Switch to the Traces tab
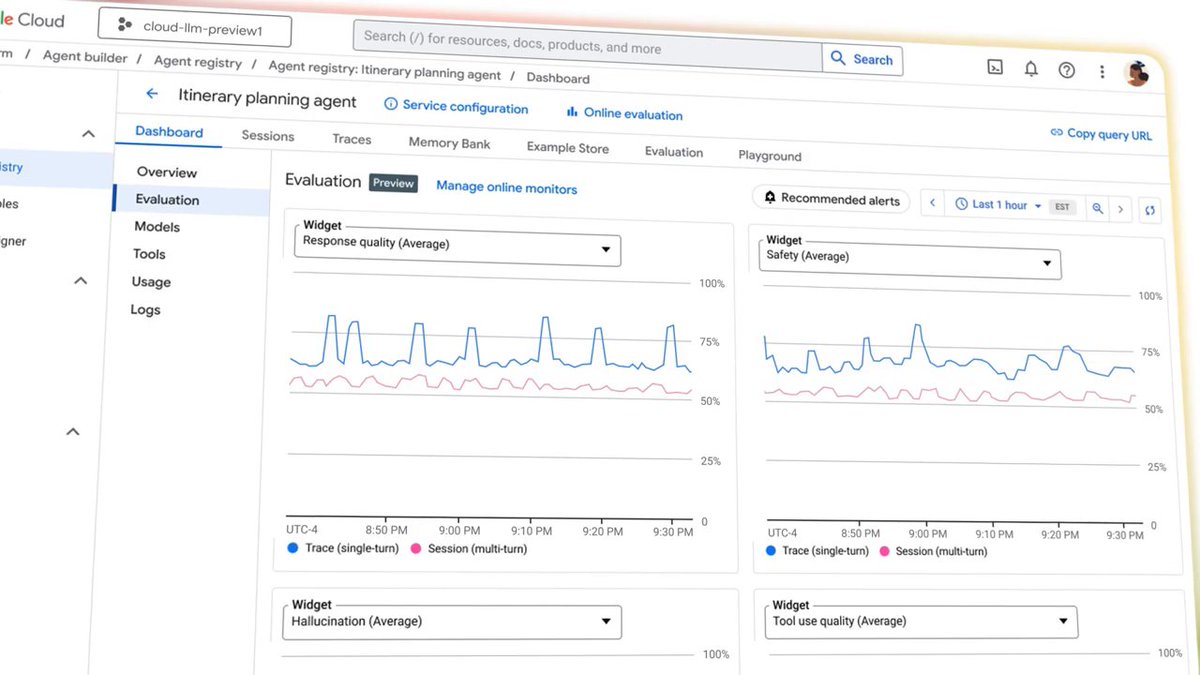This screenshot has height=675, width=1200. tap(351, 139)
